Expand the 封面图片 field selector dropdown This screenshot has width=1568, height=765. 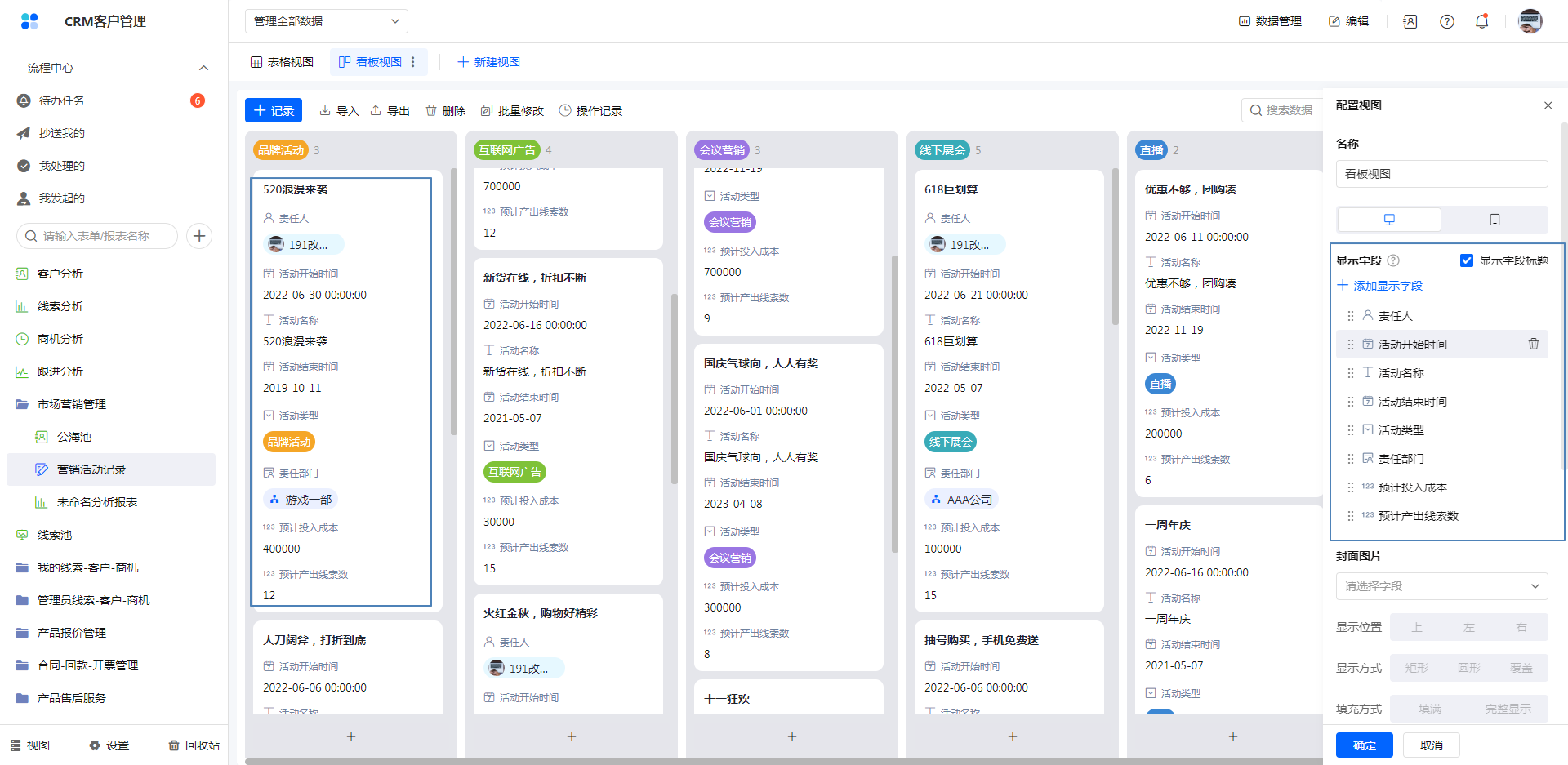pyautogui.click(x=1441, y=586)
